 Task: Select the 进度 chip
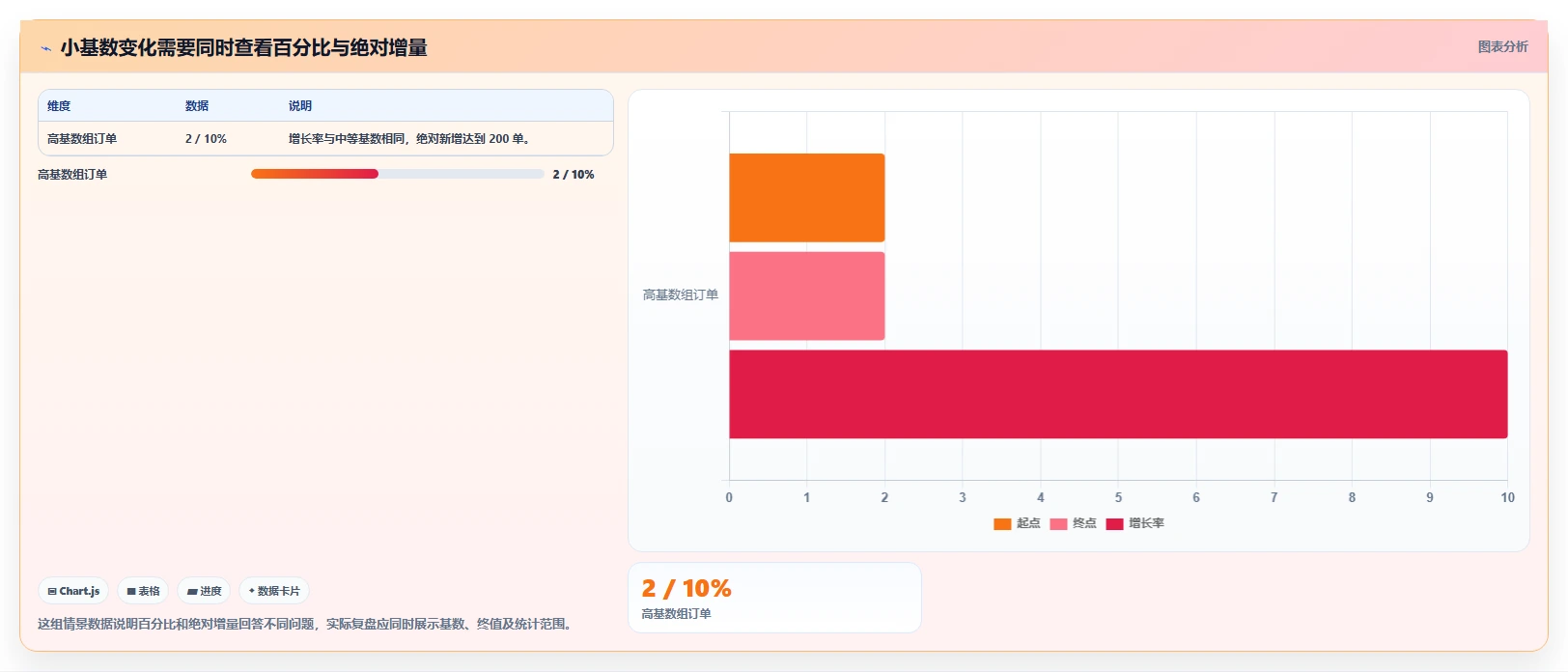pyautogui.click(x=204, y=591)
